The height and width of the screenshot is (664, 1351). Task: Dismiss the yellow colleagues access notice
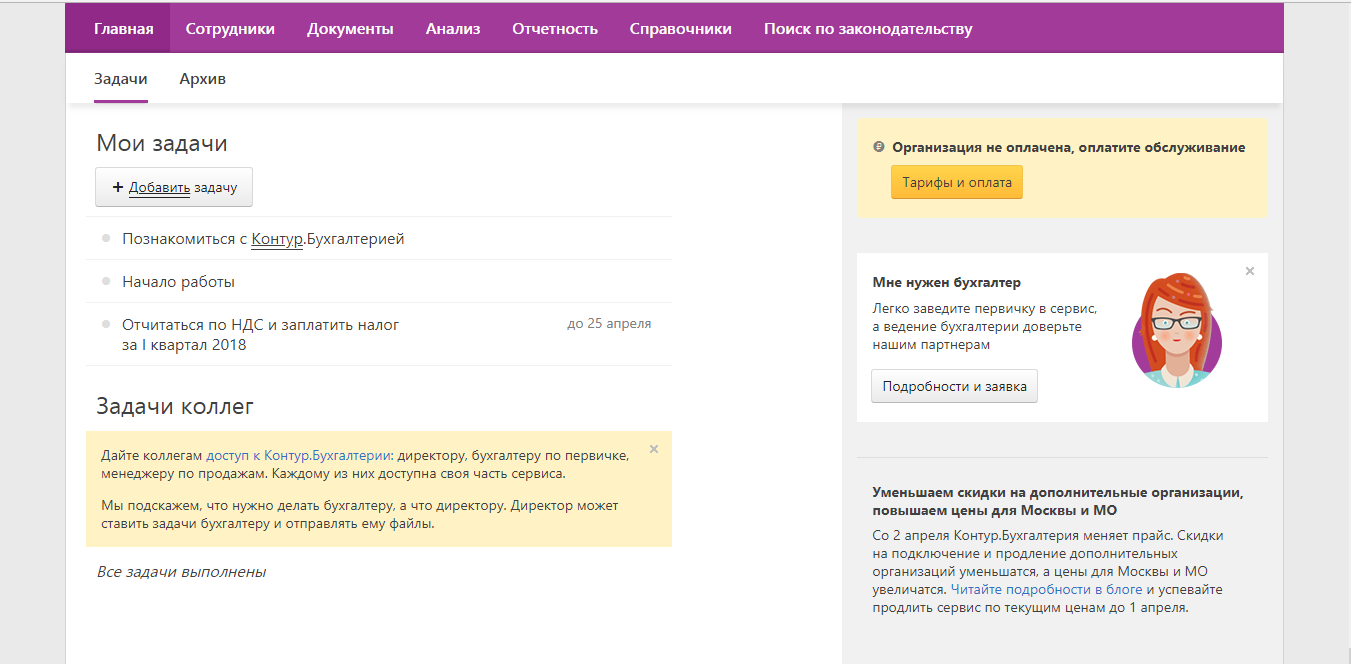[x=654, y=449]
